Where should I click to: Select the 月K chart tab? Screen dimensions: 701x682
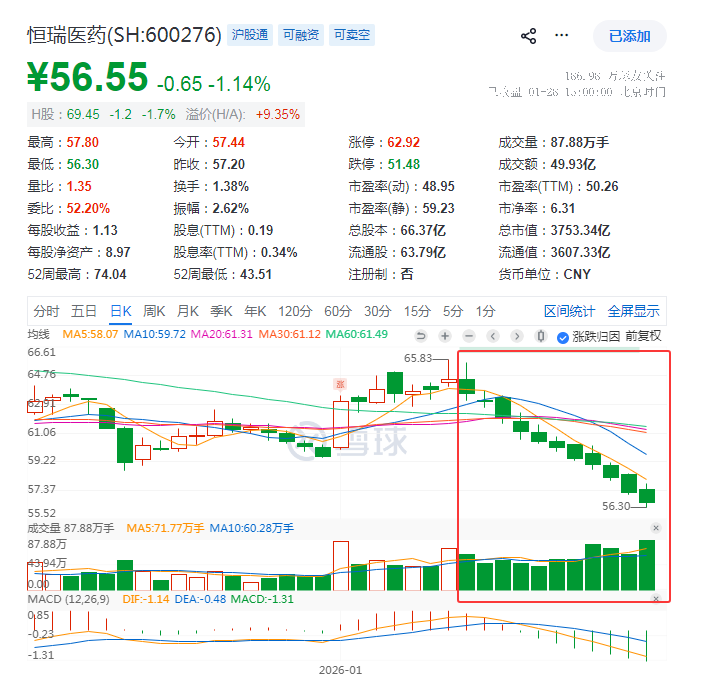coord(188,311)
